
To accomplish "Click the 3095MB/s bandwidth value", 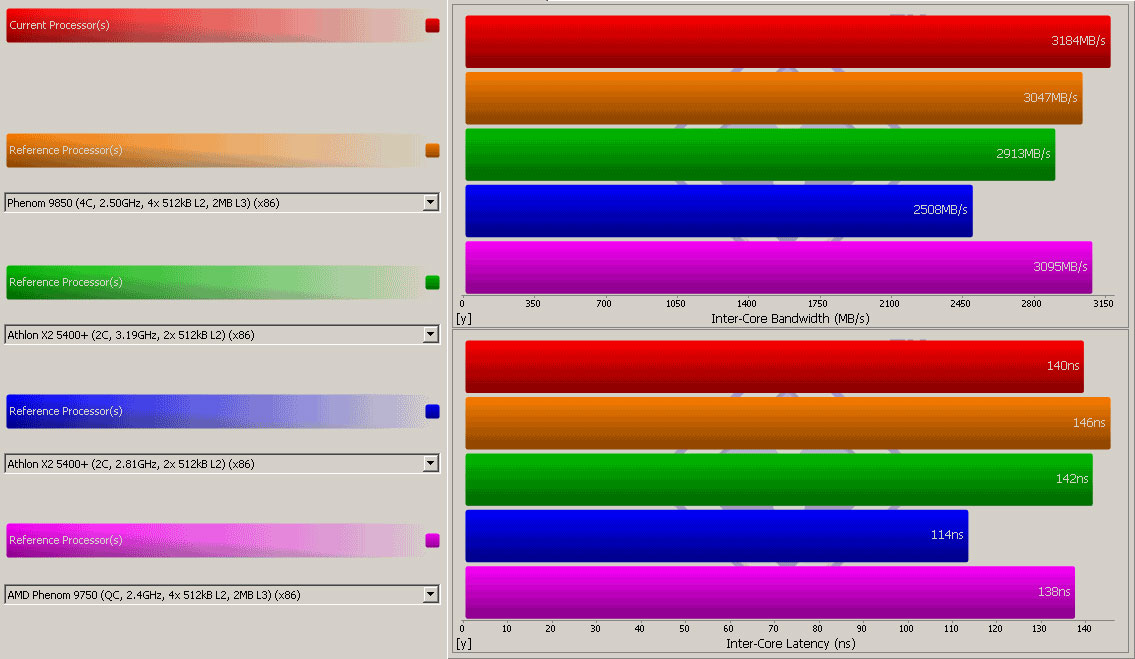I will click(1060, 266).
